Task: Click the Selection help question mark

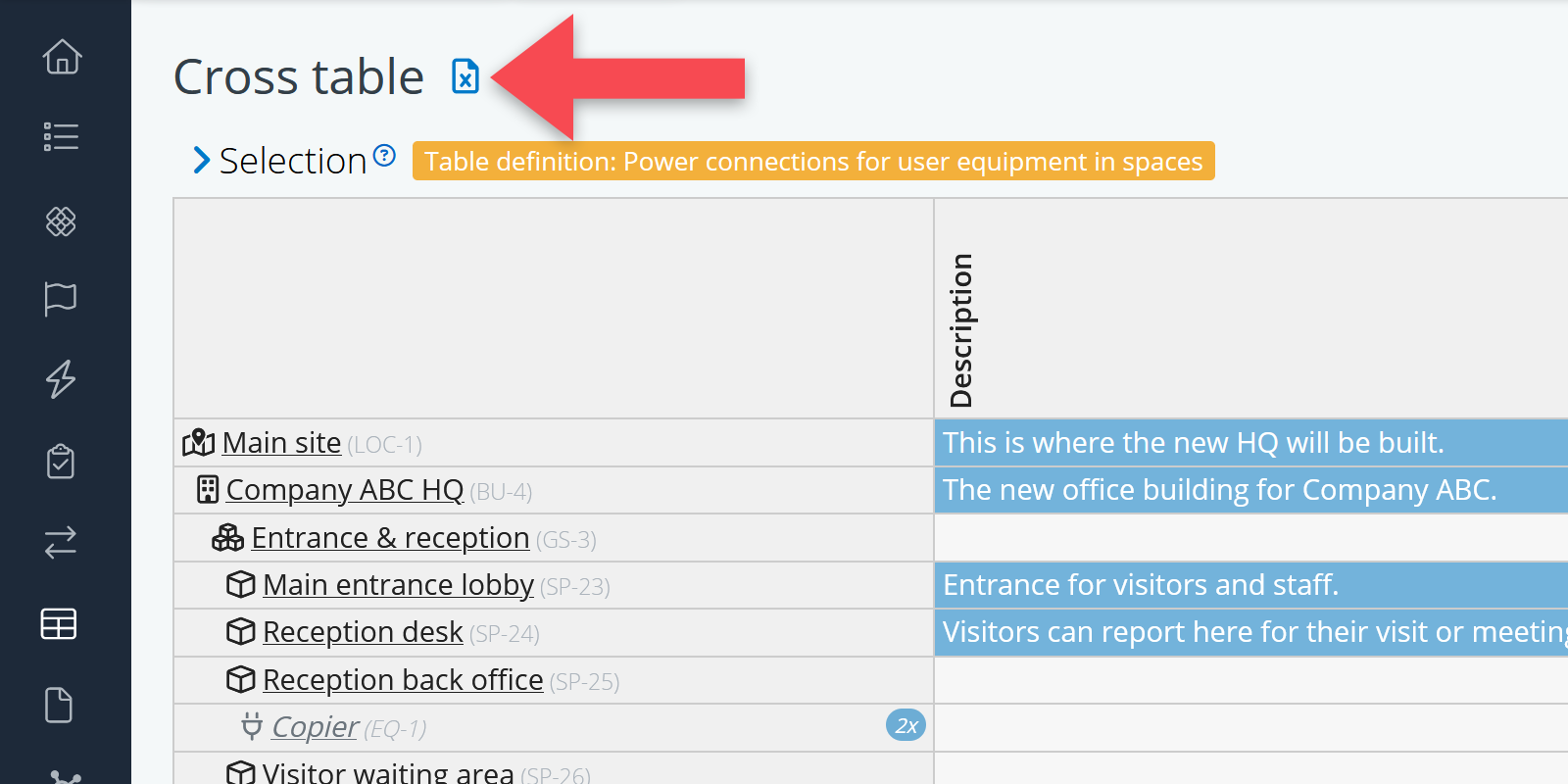Action: (385, 155)
